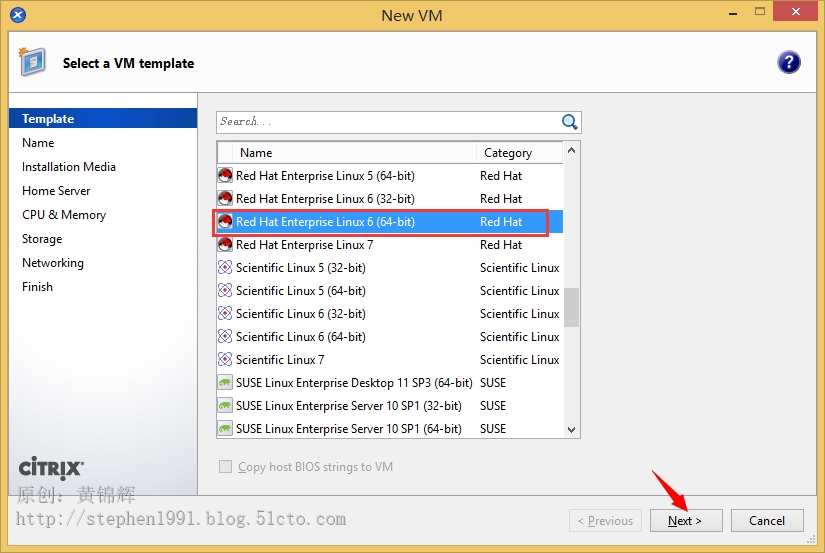Viewport: 825px width, 553px height.
Task: Click Scientific Linux 7 icon
Action: (225, 359)
